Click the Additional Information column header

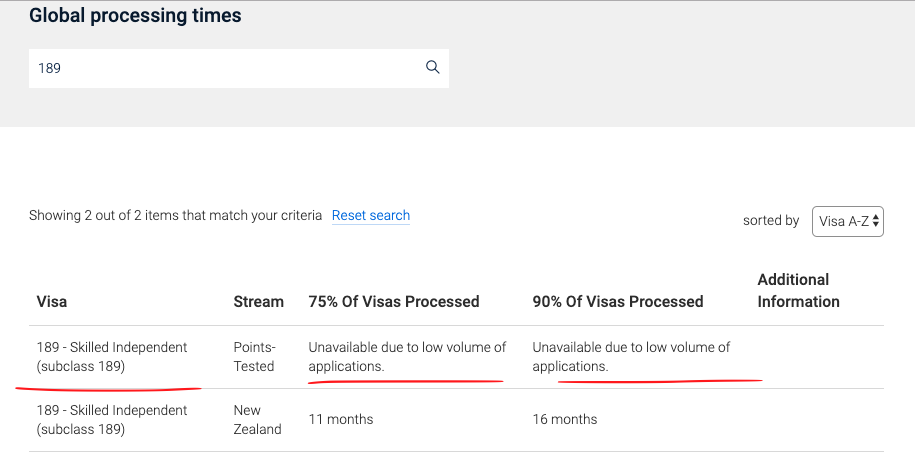pyautogui.click(x=798, y=291)
